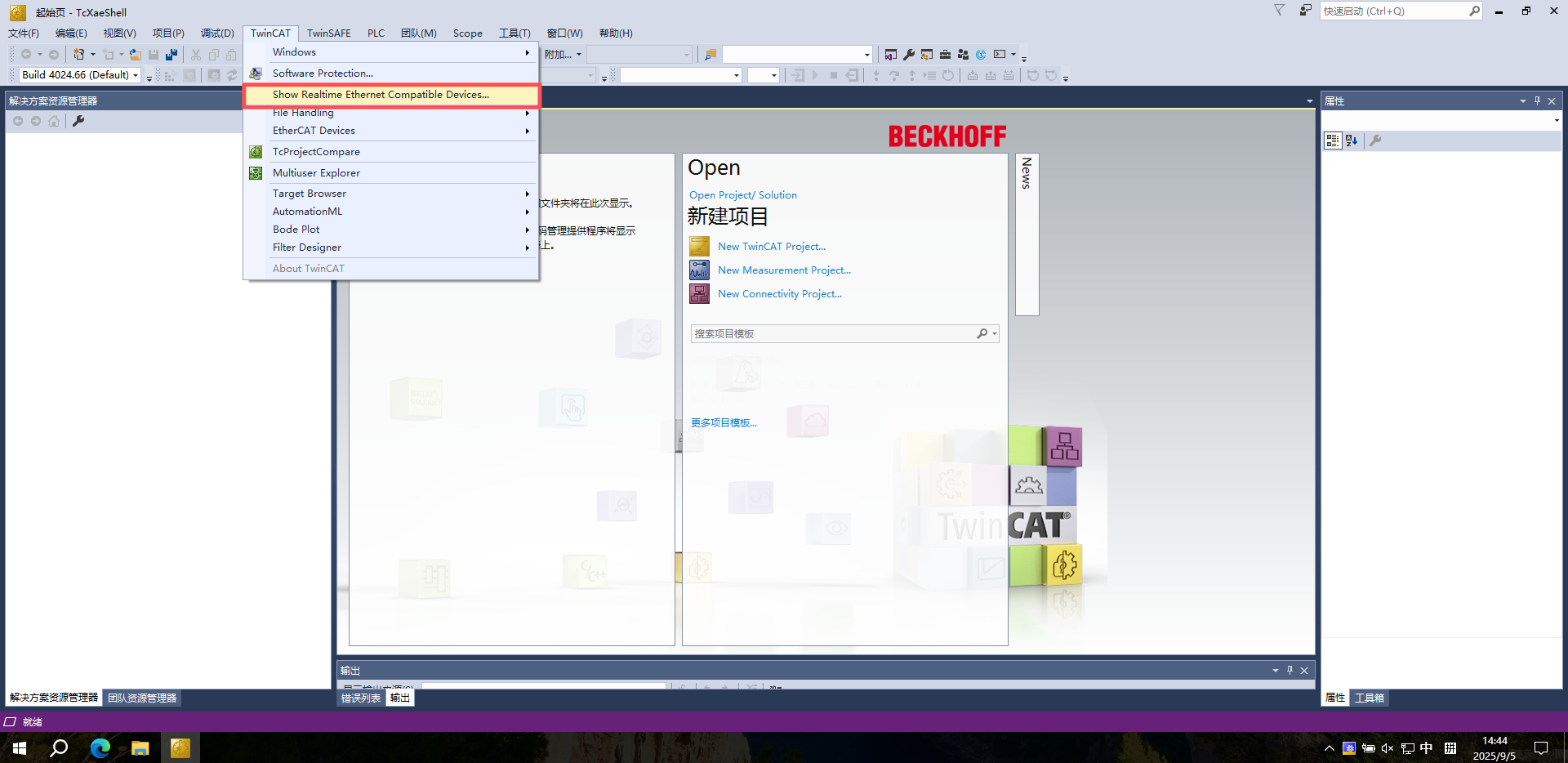This screenshot has height=763, width=1568.
Task: Open the search combo box next to Find in Files
Action: tap(797, 55)
